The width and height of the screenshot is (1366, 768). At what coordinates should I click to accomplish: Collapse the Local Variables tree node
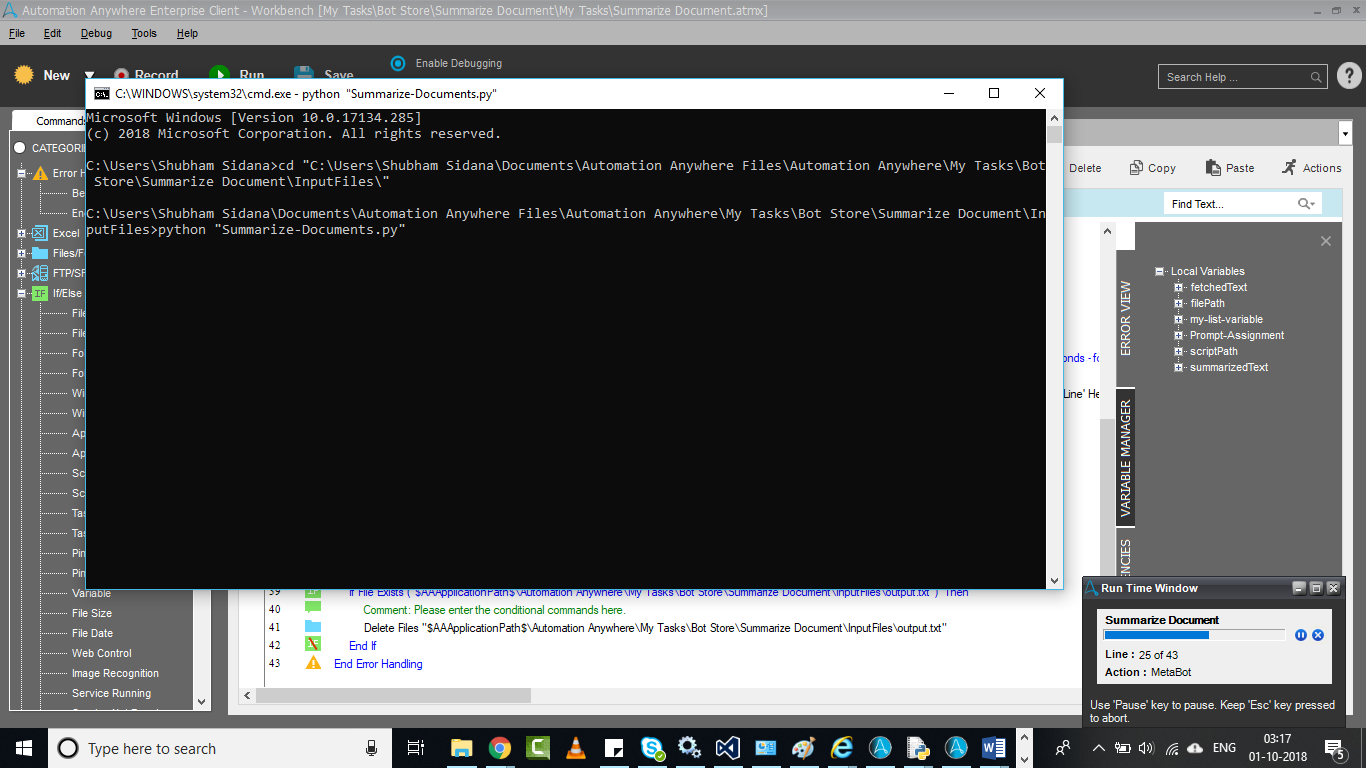click(x=1159, y=271)
